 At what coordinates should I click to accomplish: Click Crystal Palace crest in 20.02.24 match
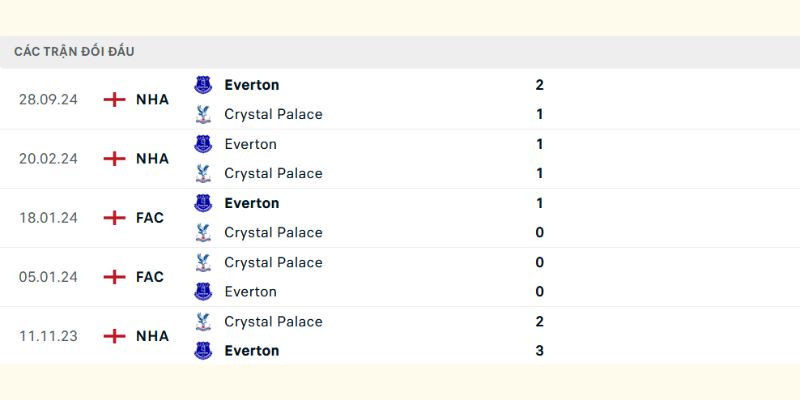point(203,173)
